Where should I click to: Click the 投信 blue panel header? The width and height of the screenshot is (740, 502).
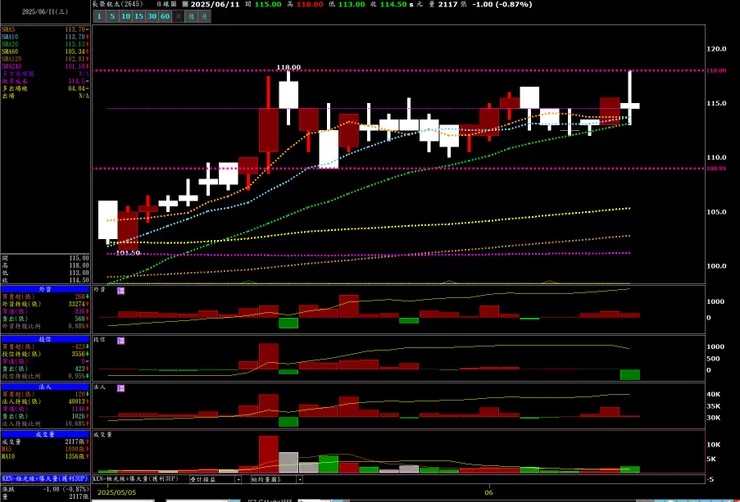tap(45, 339)
